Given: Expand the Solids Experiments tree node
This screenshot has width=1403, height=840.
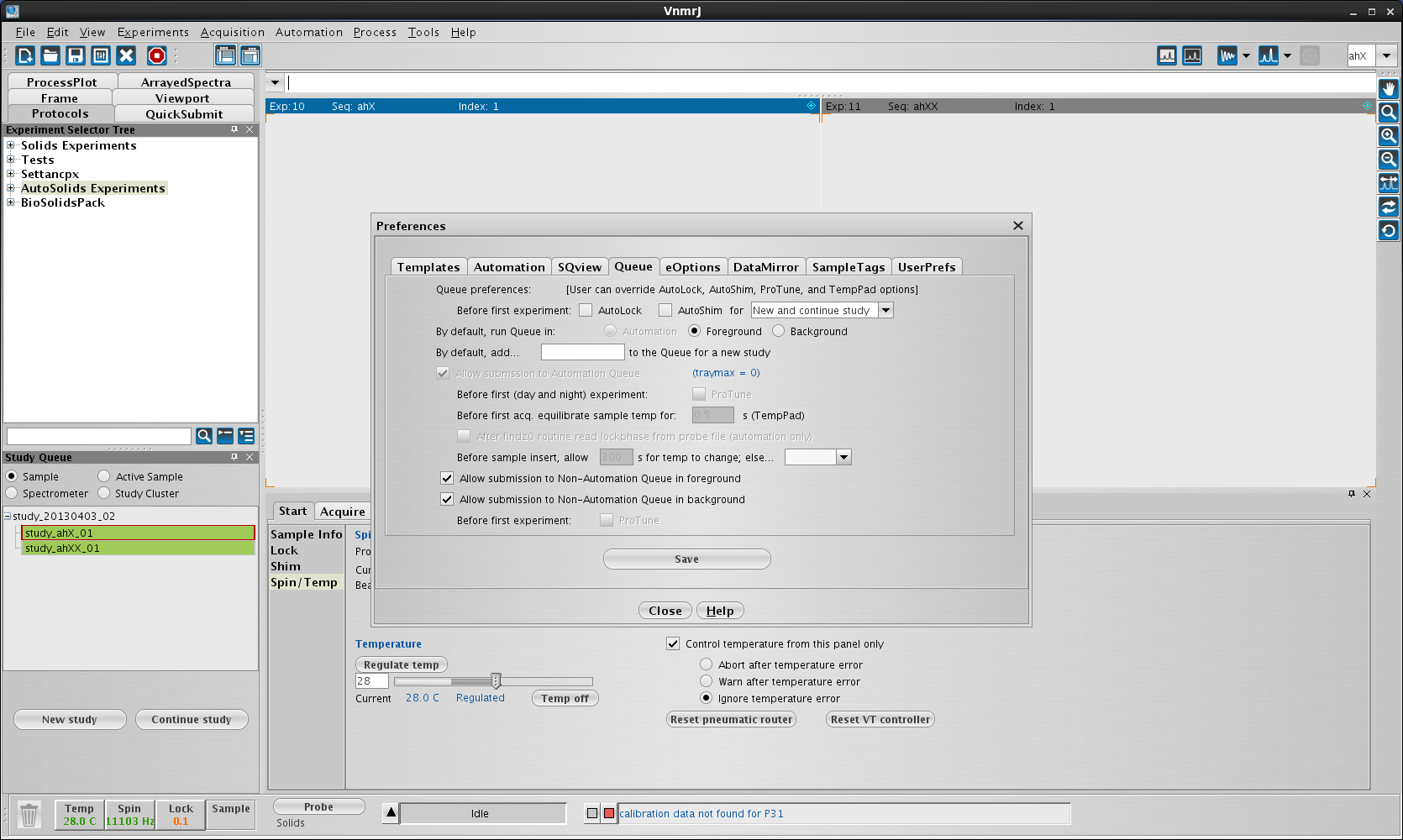Looking at the screenshot, I should coord(11,145).
